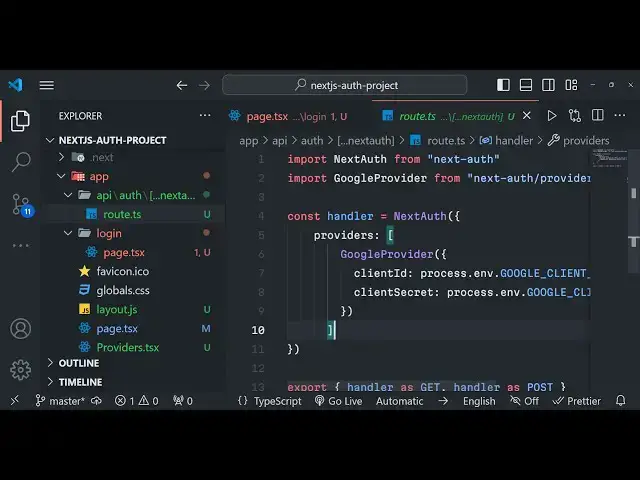
Task: Close the route.ts tab
Action: [527, 116]
